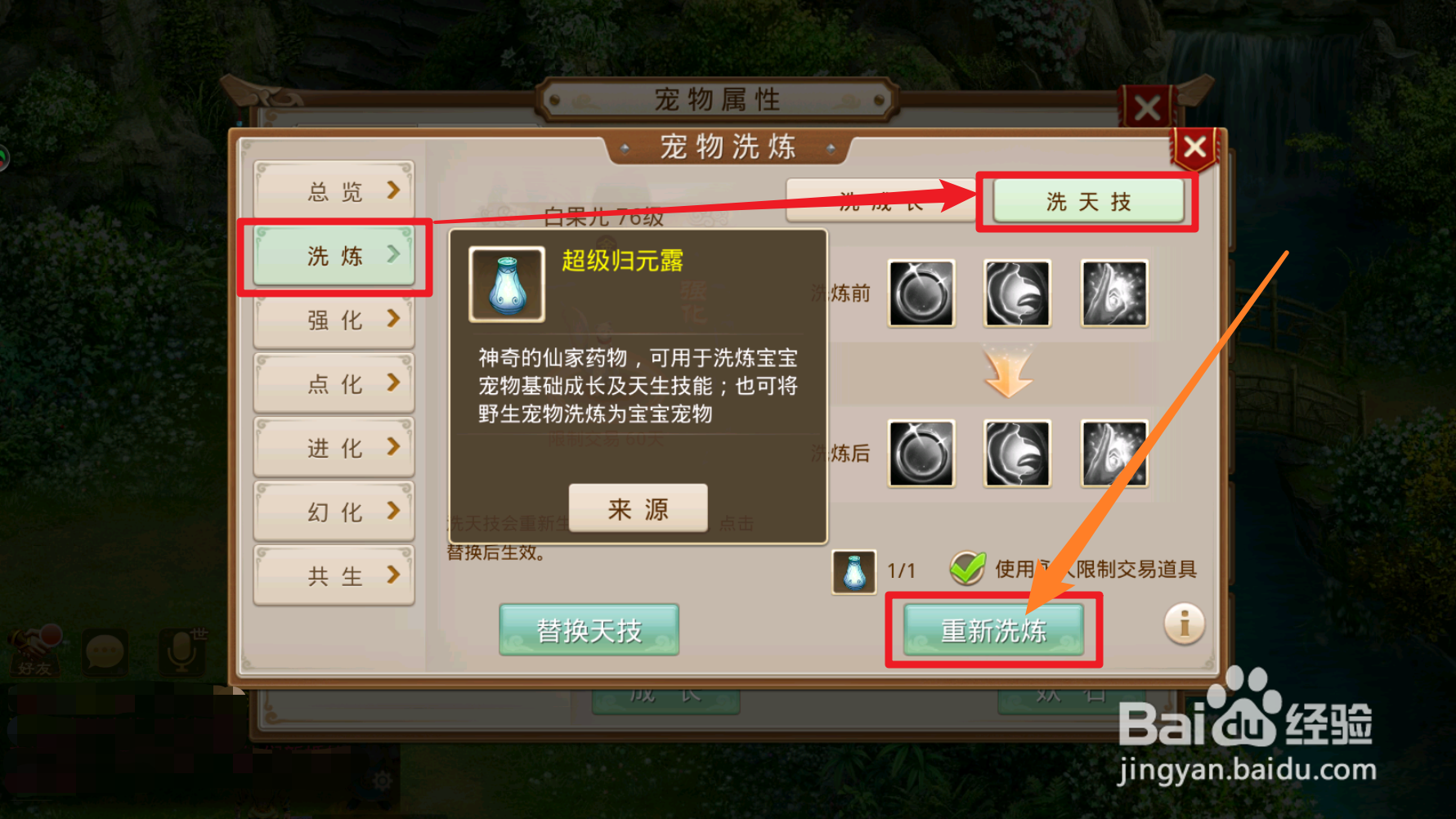Close the 宠物洗炼 panel
This screenshot has height=819, width=1456.
[x=1194, y=148]
